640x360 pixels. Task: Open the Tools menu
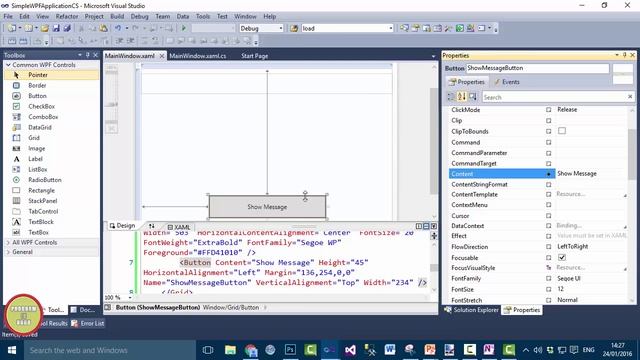click(x=202, y=16)
